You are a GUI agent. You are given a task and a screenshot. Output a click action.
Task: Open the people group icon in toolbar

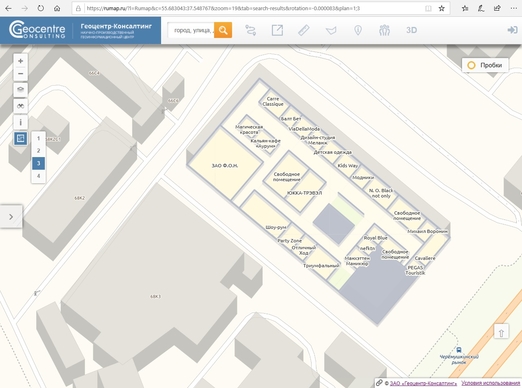(x=384, y=30)
